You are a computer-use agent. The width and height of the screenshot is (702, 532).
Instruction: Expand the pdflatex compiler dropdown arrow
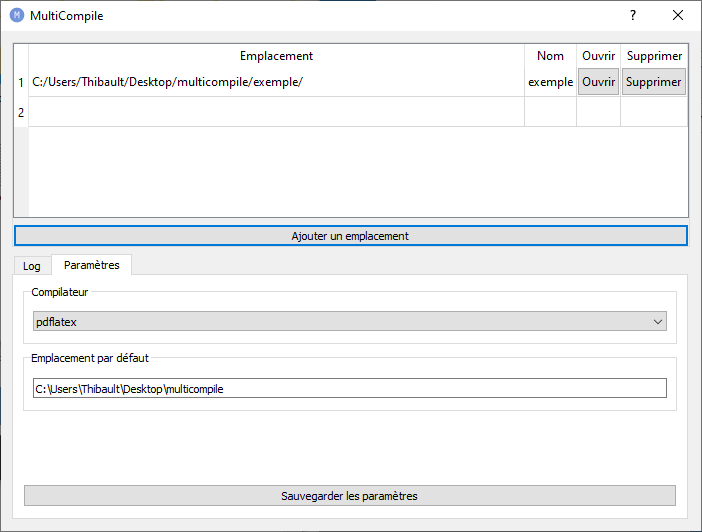[657, 322]
